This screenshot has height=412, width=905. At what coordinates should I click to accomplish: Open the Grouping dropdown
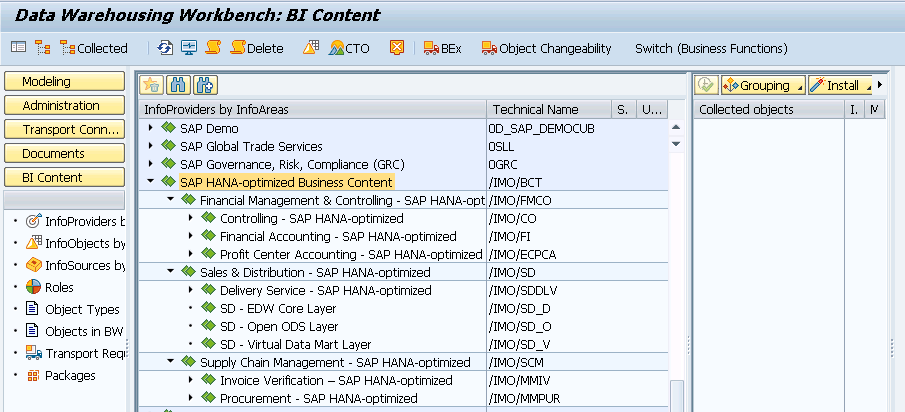(764, 85)
